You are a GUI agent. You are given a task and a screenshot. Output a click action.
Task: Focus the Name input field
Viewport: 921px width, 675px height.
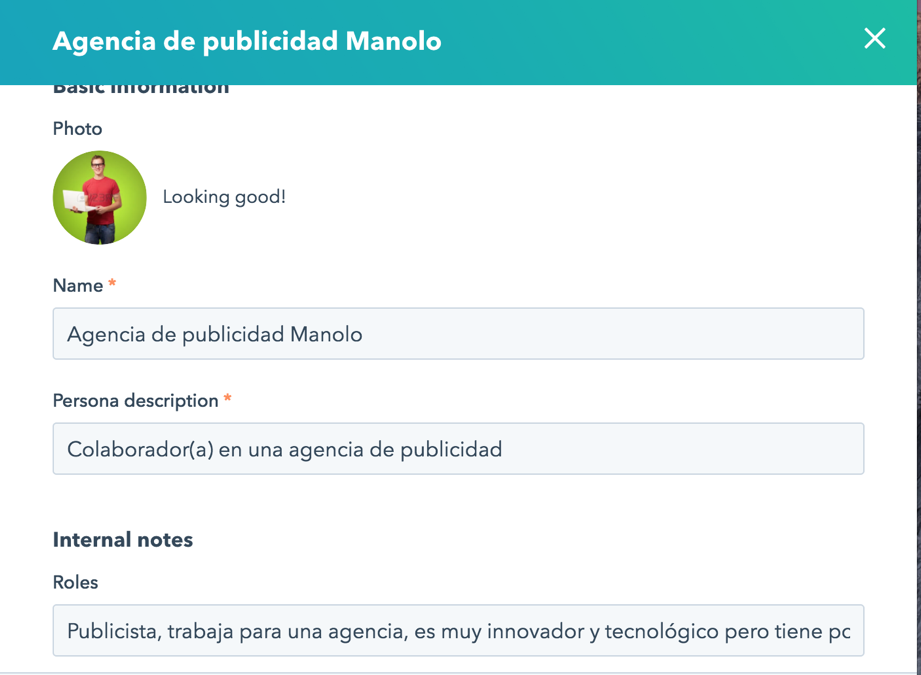(458, 334)
